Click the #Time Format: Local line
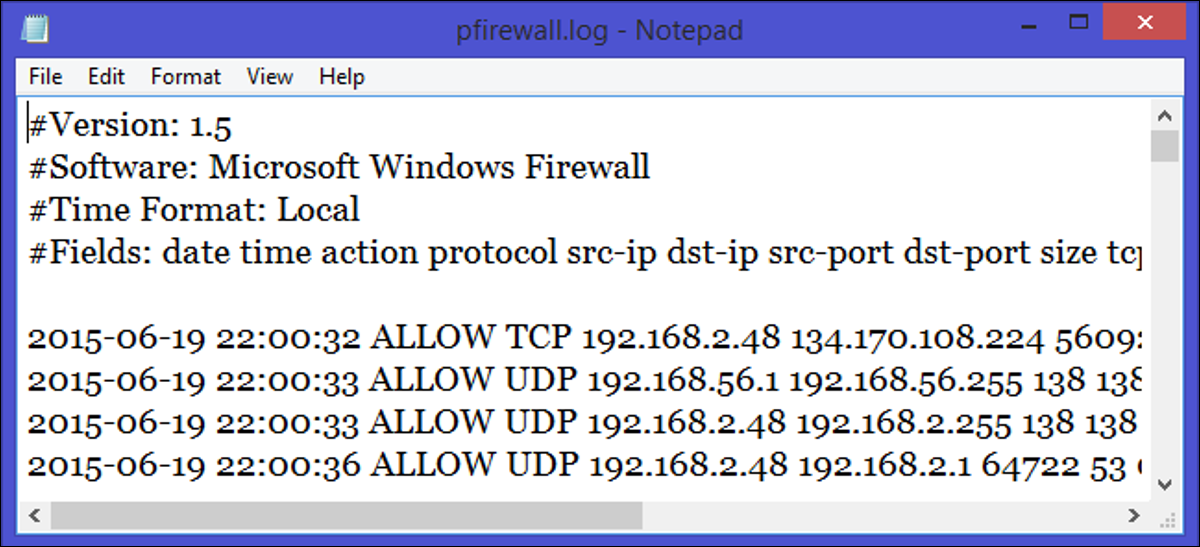Viewport: 1200px width, 547px height. 194,210
